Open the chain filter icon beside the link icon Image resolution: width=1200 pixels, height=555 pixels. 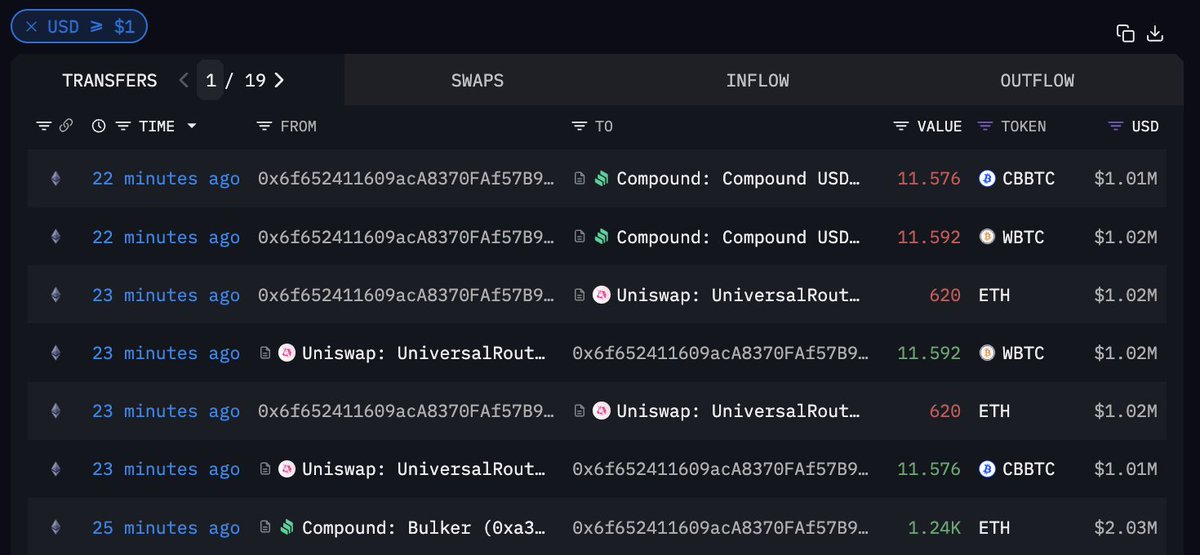point(43,126)
